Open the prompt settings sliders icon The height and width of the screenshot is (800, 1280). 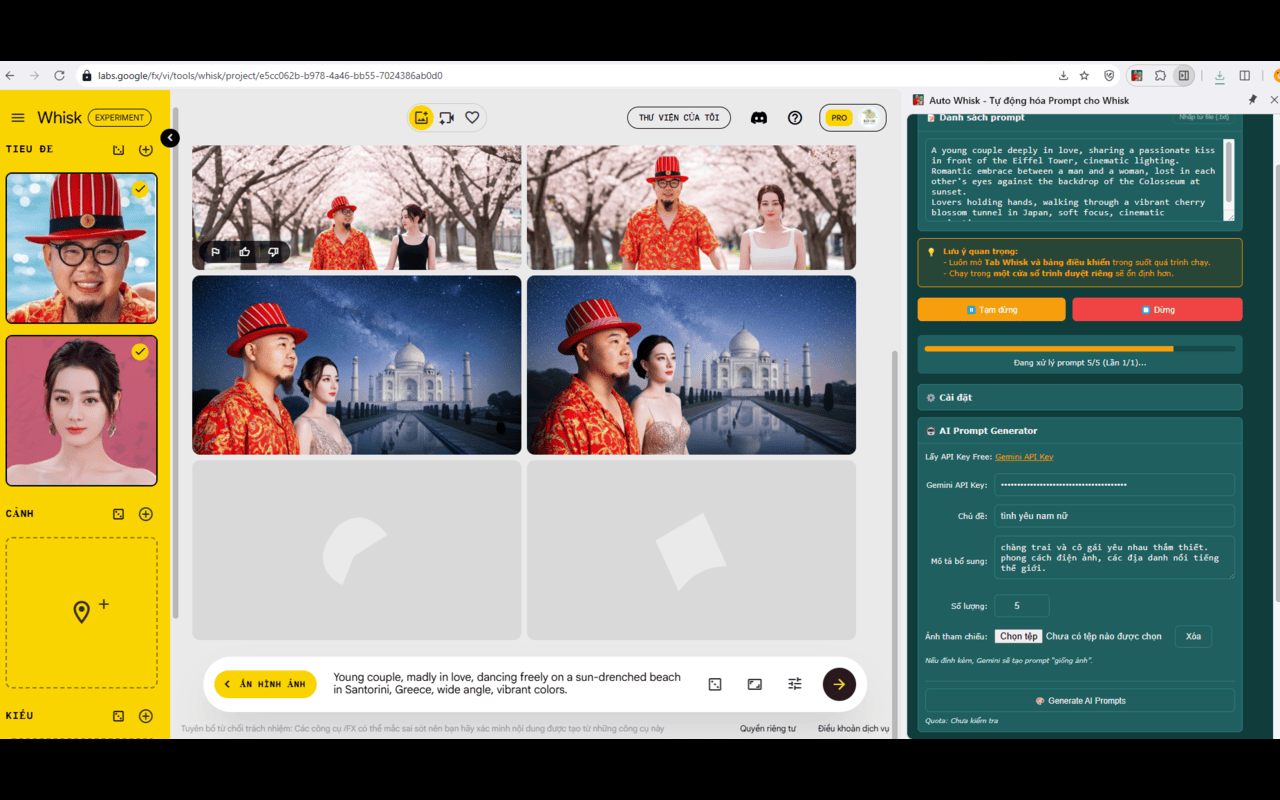[x=794, y=684]
